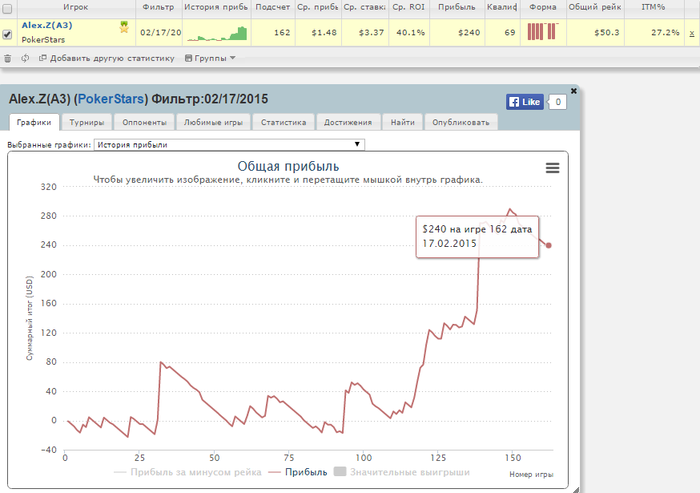Switch to the Турниры tab
The height and width of the screenshot is (493, 700).
[87, 122]
